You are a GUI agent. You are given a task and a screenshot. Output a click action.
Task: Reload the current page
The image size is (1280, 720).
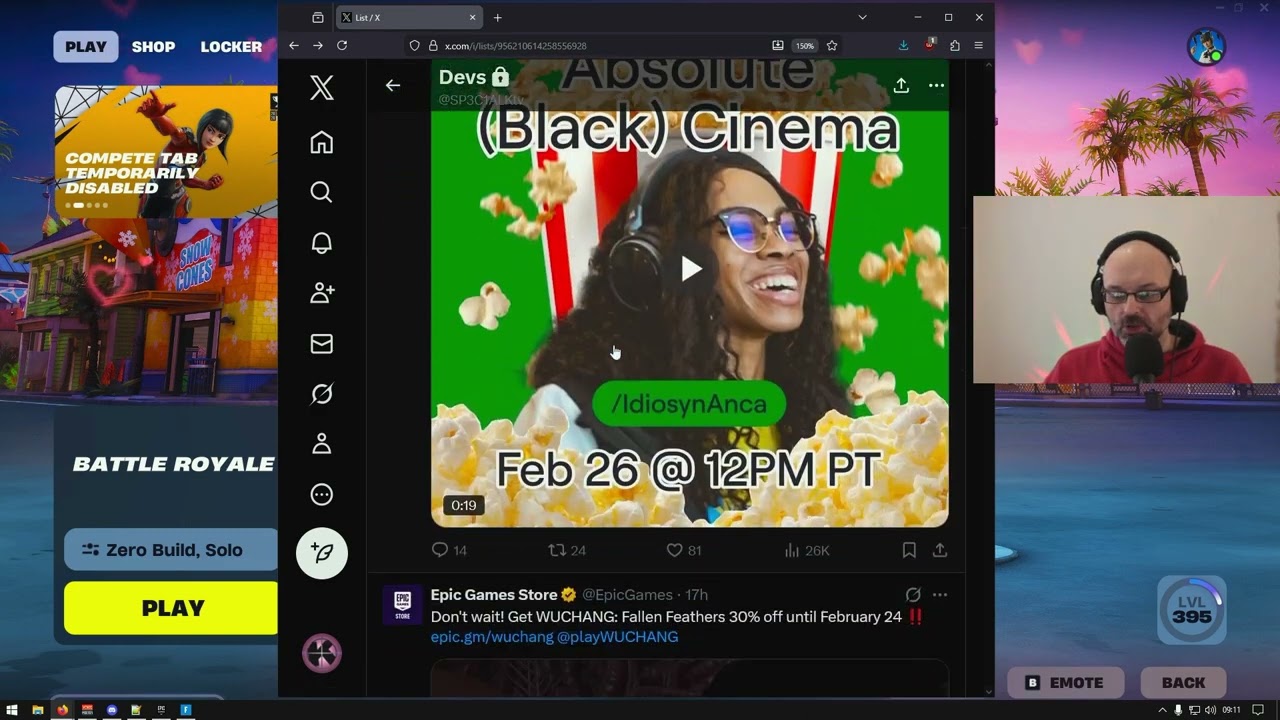[342, 46]
